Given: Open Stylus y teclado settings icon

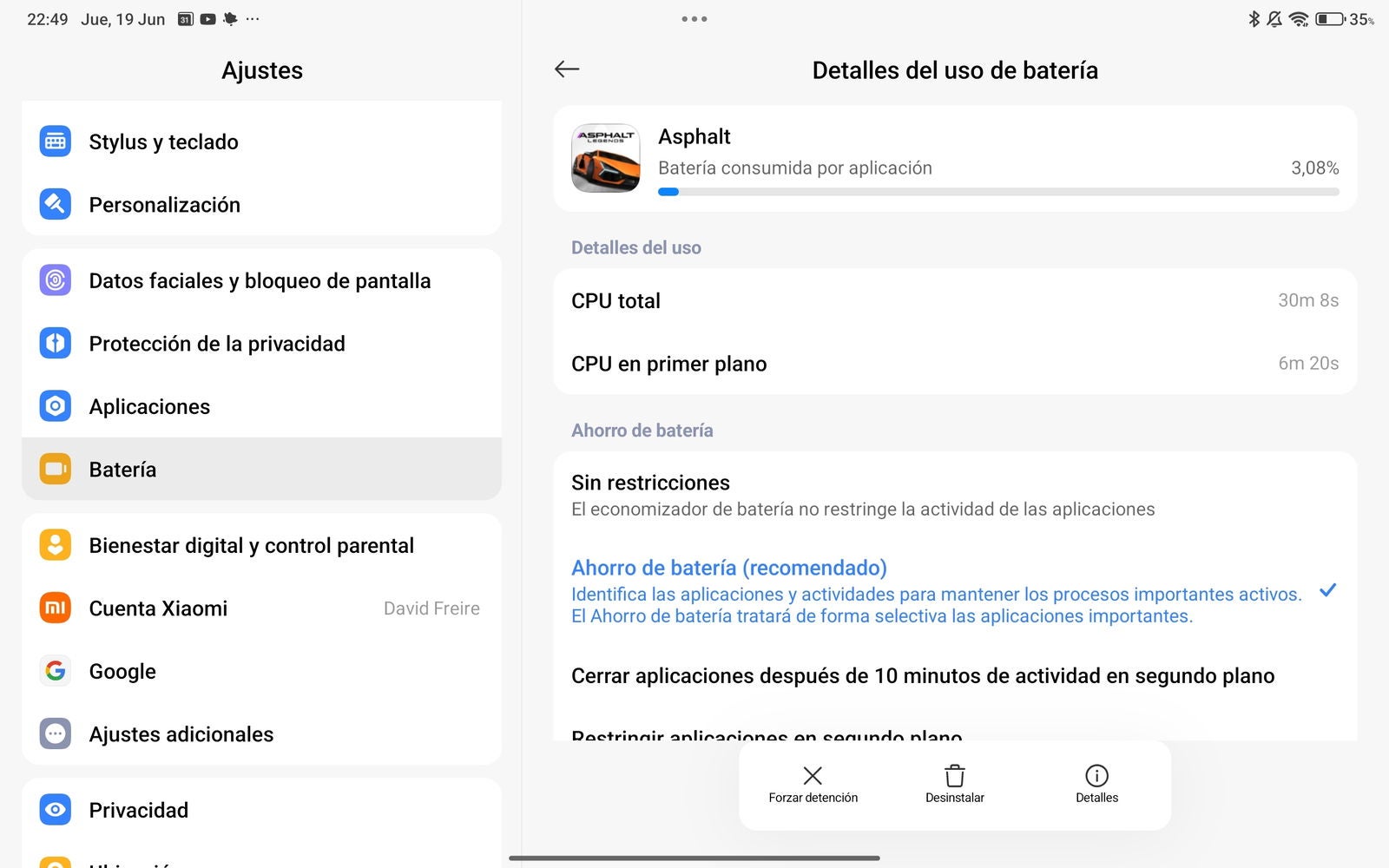Looking at the screenshot, I should pos(56,141).
